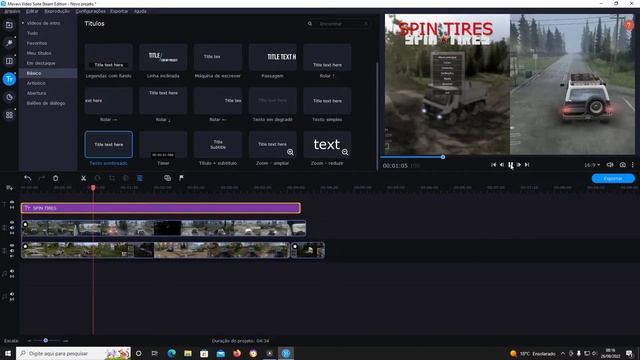Select the purple SPIN TIRES title clip

coord(161,208)
